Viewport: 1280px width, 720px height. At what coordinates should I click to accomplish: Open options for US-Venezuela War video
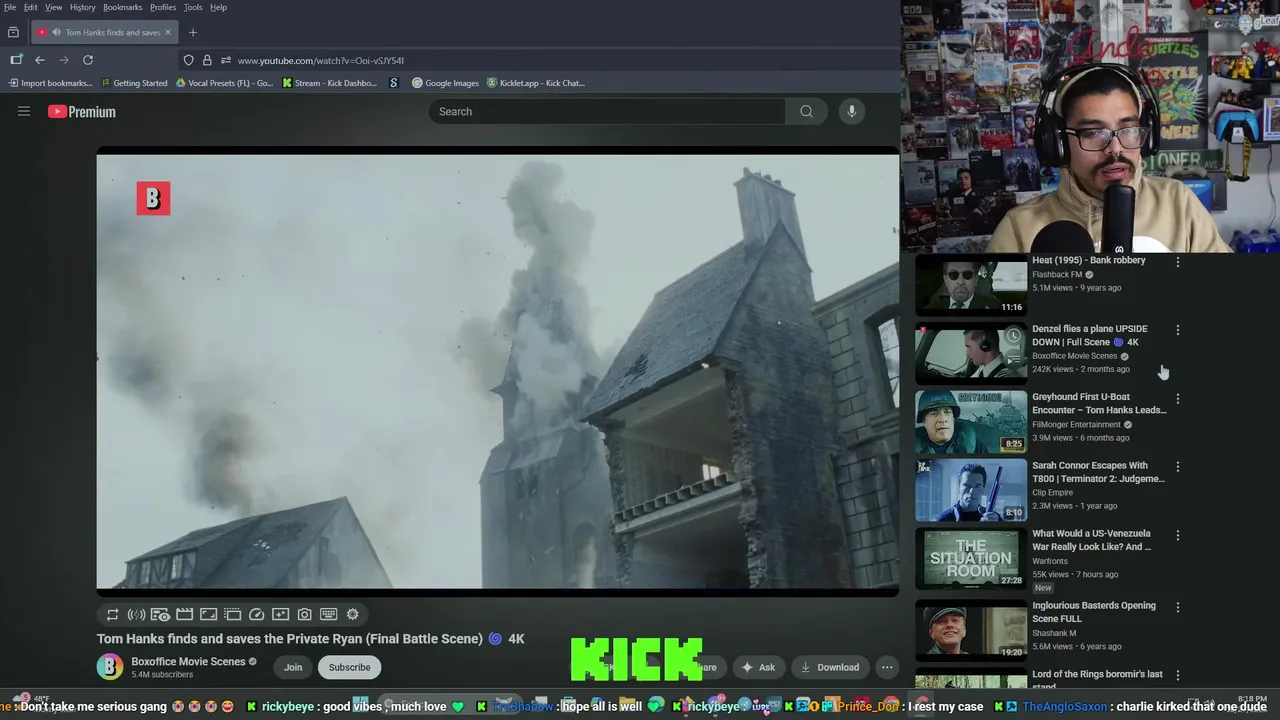coord(1177,536)
